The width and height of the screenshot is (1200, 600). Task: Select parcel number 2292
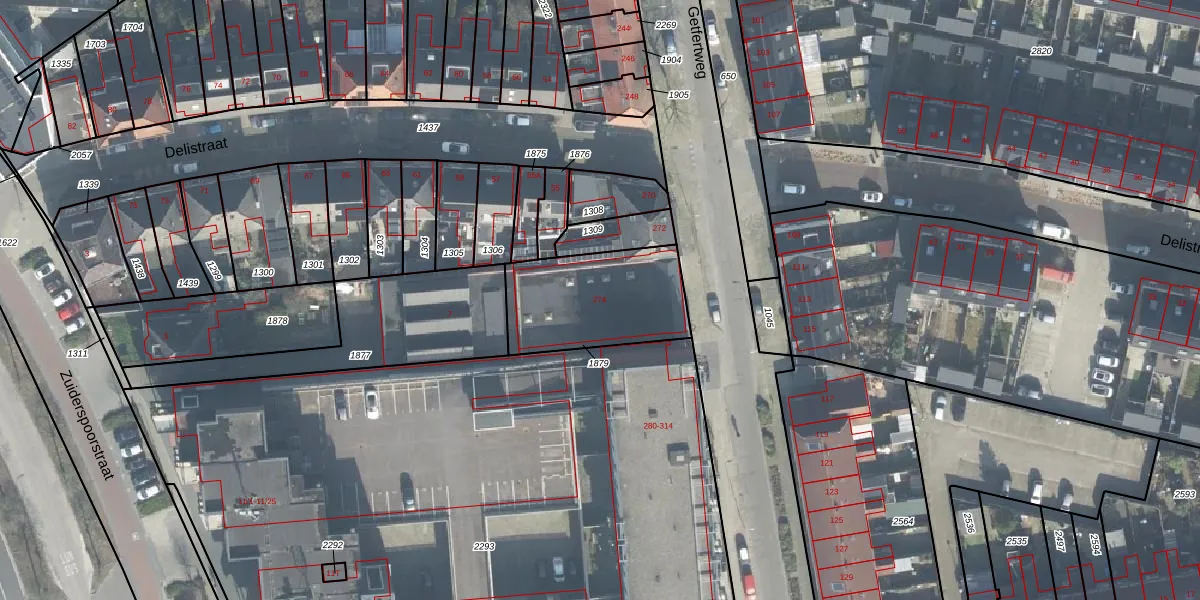pyautogui.click(x=332, y=545)
